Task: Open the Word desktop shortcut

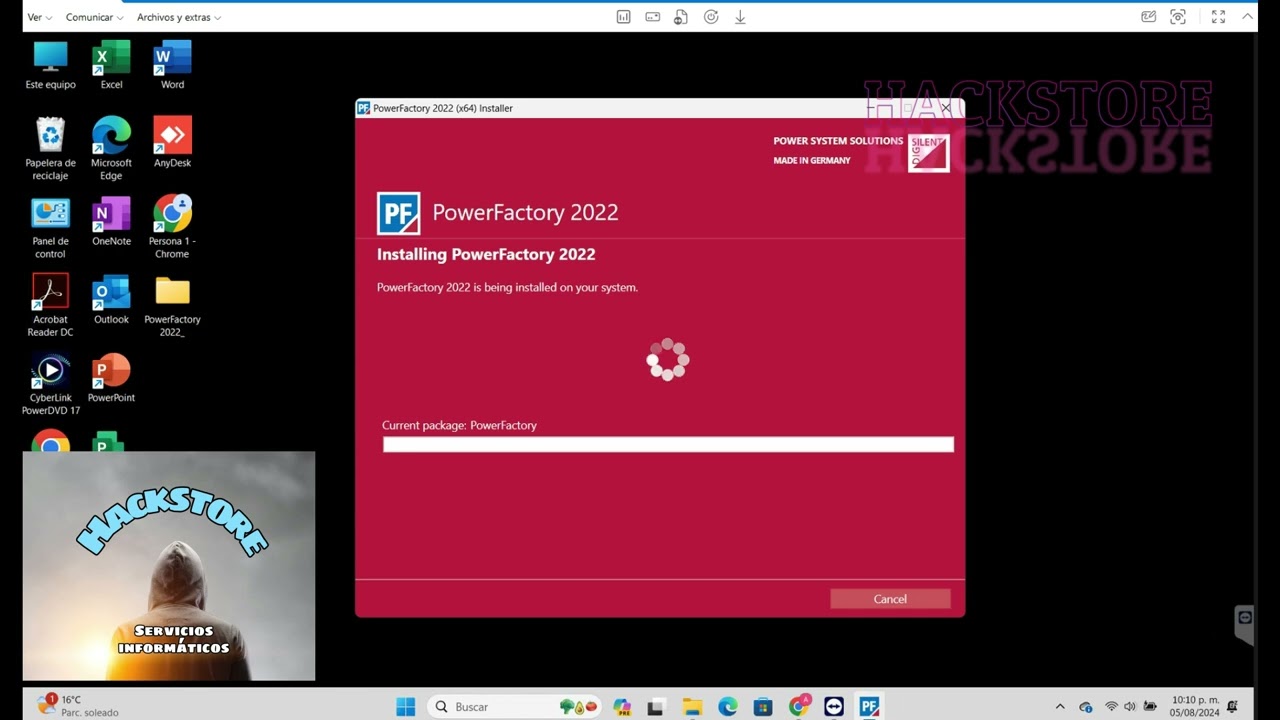Action: click(172, 65)
